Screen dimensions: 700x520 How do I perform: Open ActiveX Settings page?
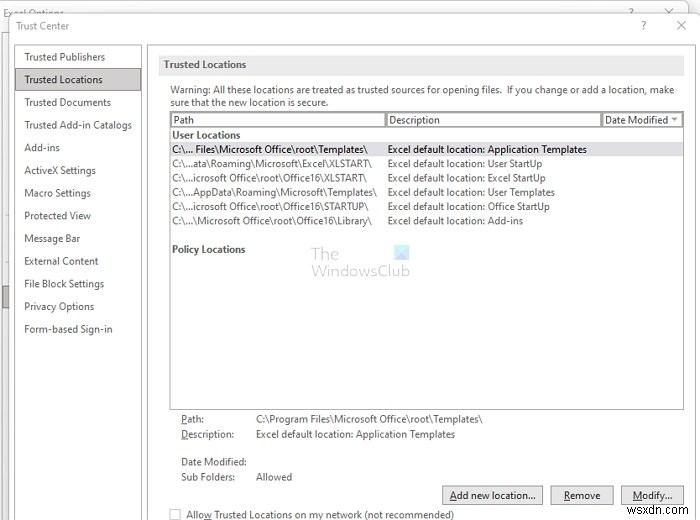(60, 171)
